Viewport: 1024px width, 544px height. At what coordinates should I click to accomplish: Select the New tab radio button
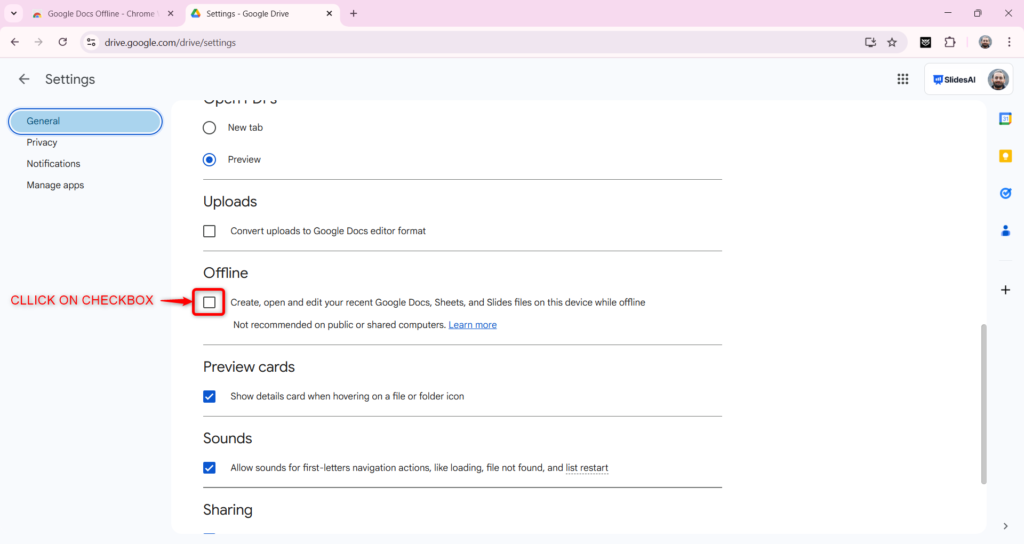coord(209,128)
